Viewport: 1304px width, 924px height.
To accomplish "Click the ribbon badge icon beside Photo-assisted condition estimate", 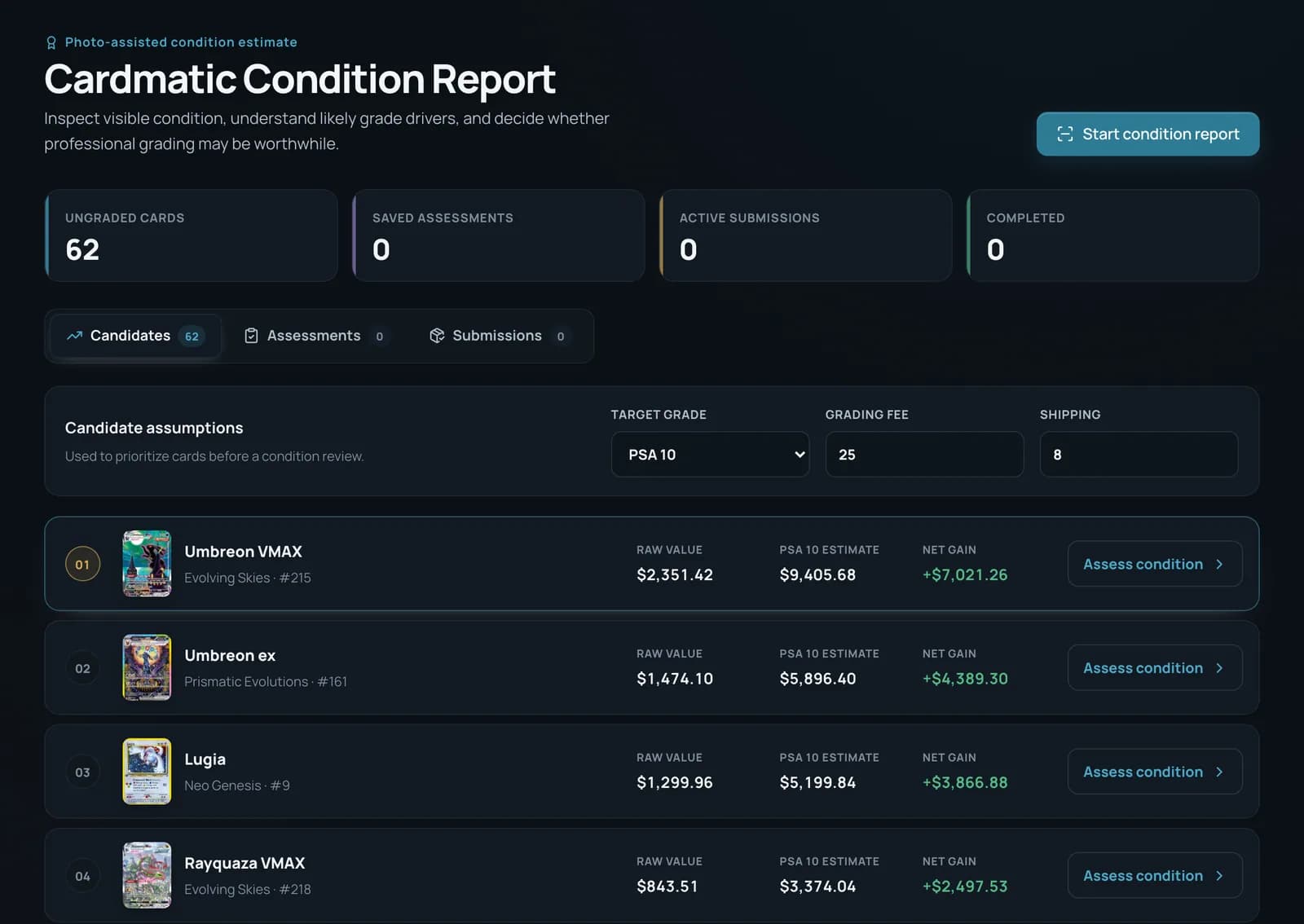I will (x=51, y=42).
